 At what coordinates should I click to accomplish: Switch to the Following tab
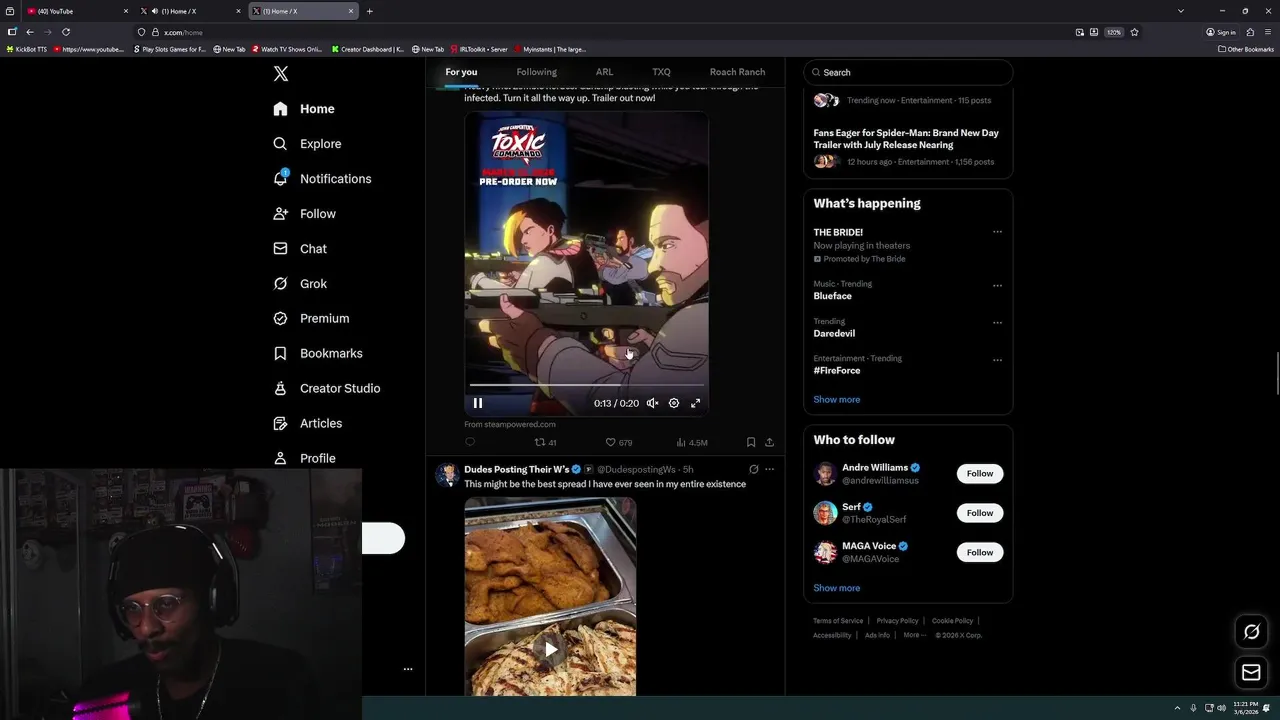click(536, 72)
